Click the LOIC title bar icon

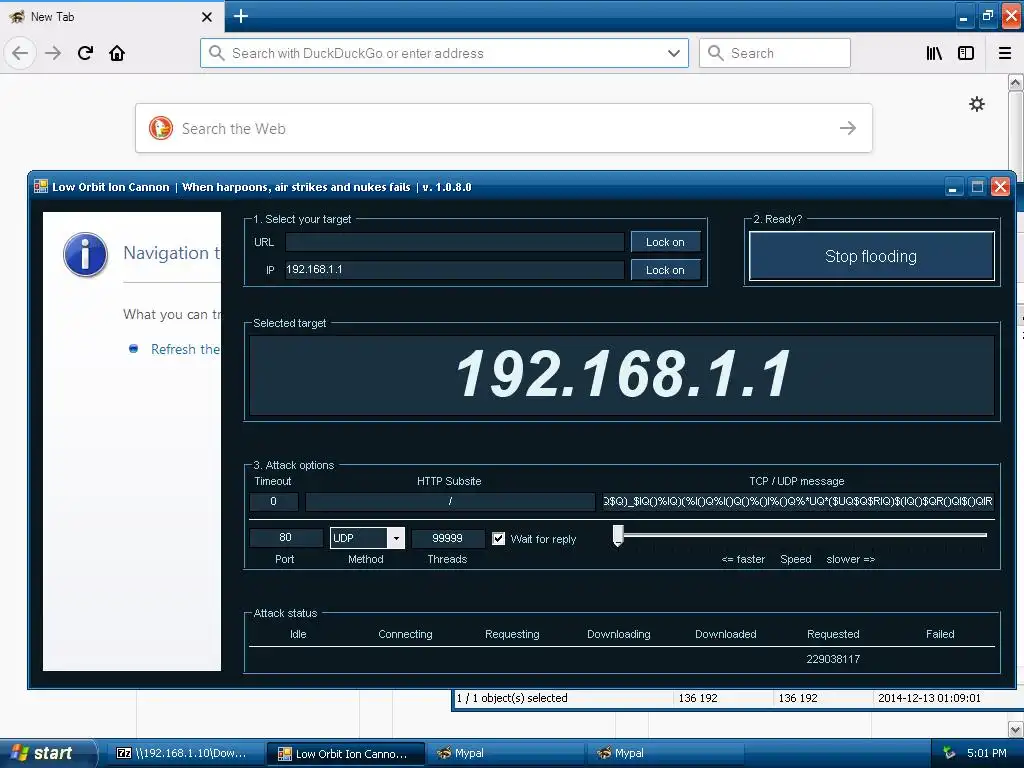click(x=40, y=187)
